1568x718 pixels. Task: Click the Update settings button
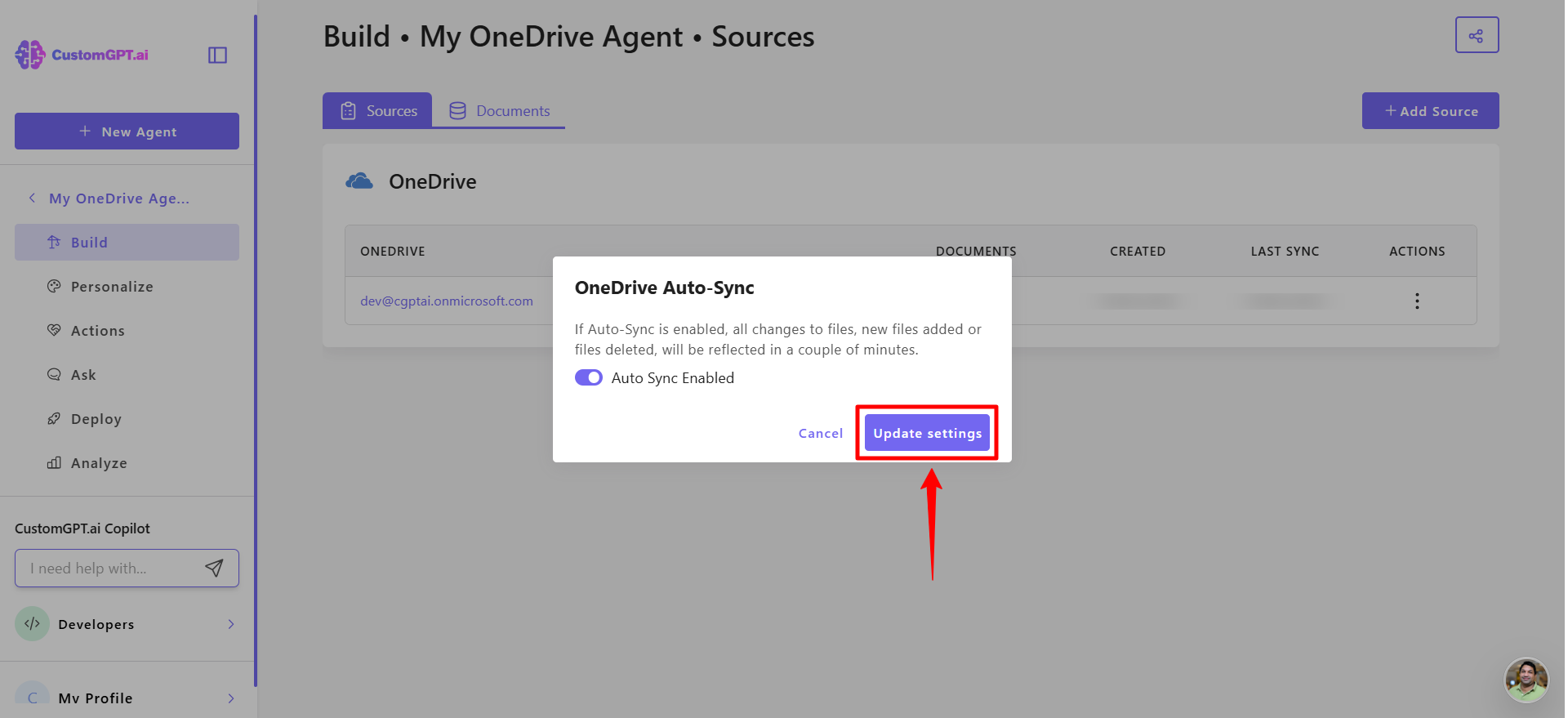(927, 433)
